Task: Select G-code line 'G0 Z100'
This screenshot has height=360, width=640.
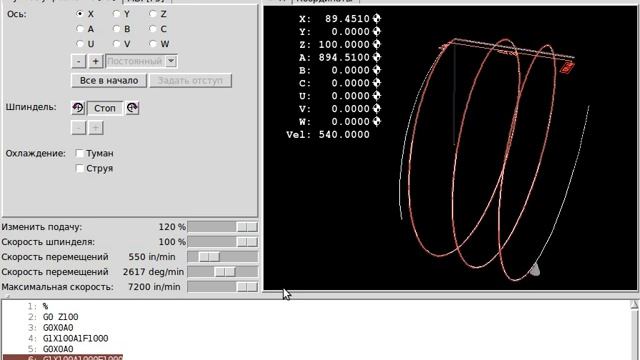Action: tap(60, 317)
